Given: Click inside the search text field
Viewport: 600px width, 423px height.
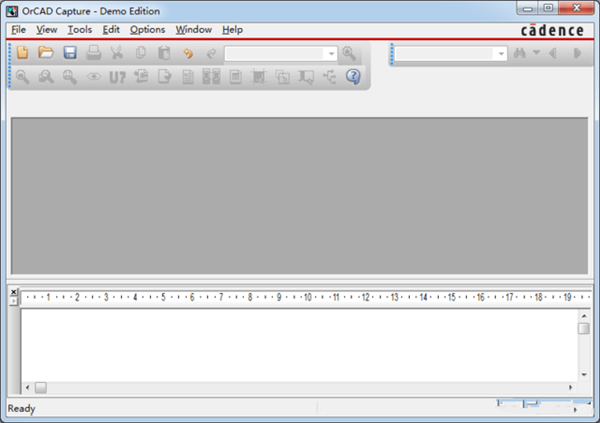Looking at the screenshot, I should pos(445,54).
